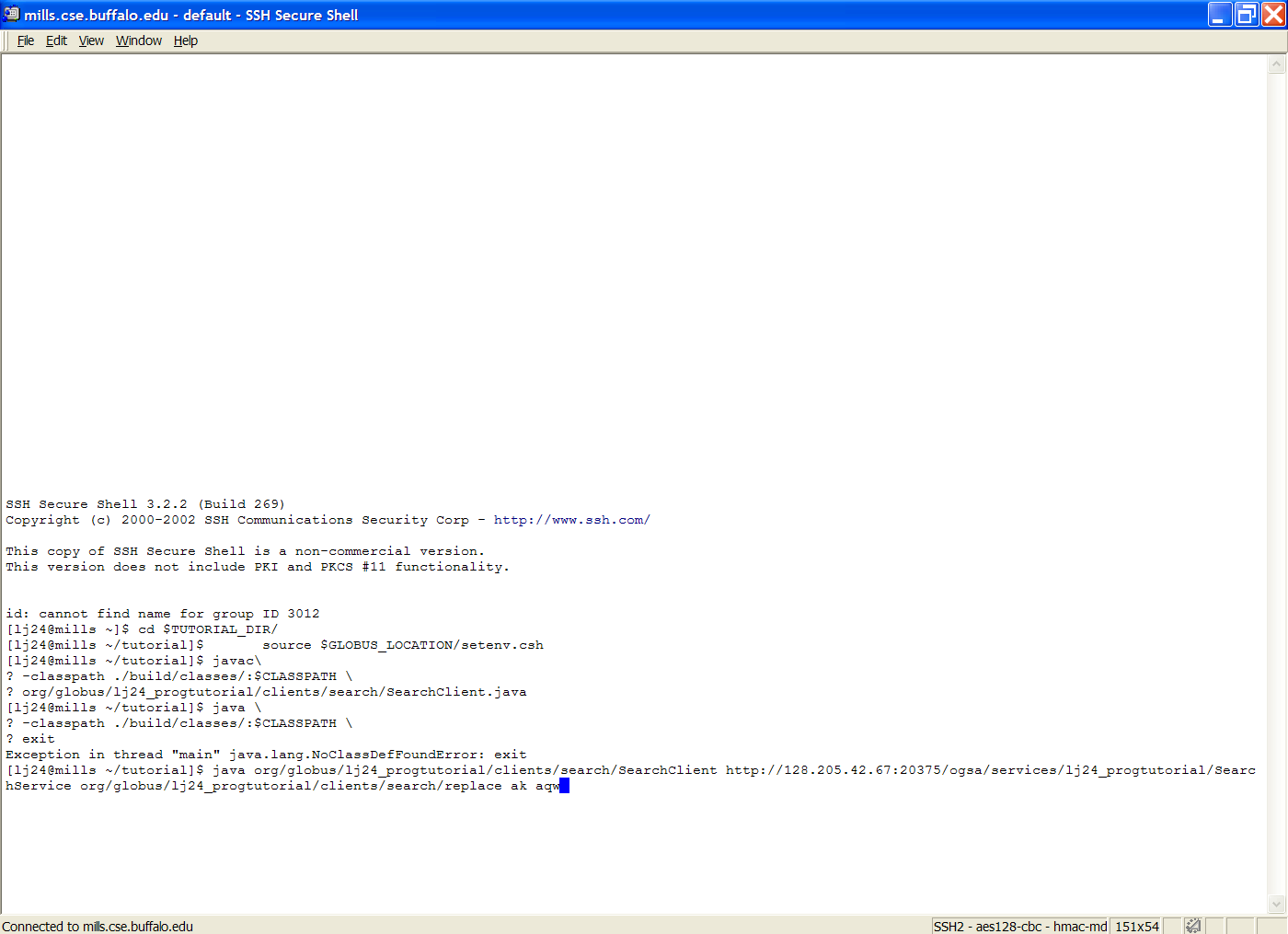Restore down the SSH window

click(1247, 14)
